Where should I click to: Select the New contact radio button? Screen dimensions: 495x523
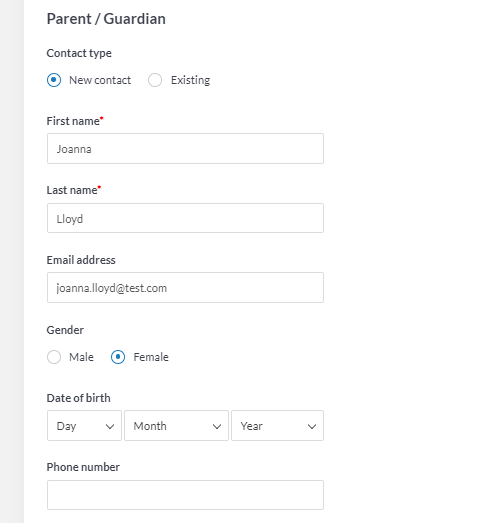(54, 80)
